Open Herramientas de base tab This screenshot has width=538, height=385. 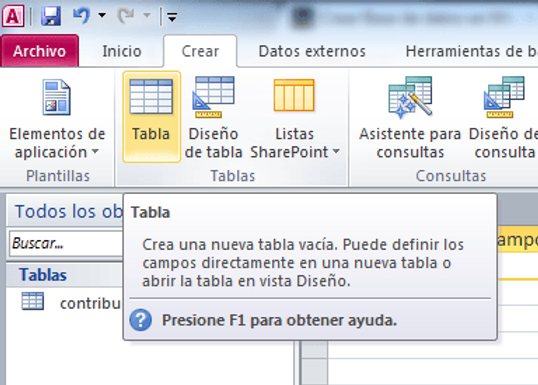point(471,51)
